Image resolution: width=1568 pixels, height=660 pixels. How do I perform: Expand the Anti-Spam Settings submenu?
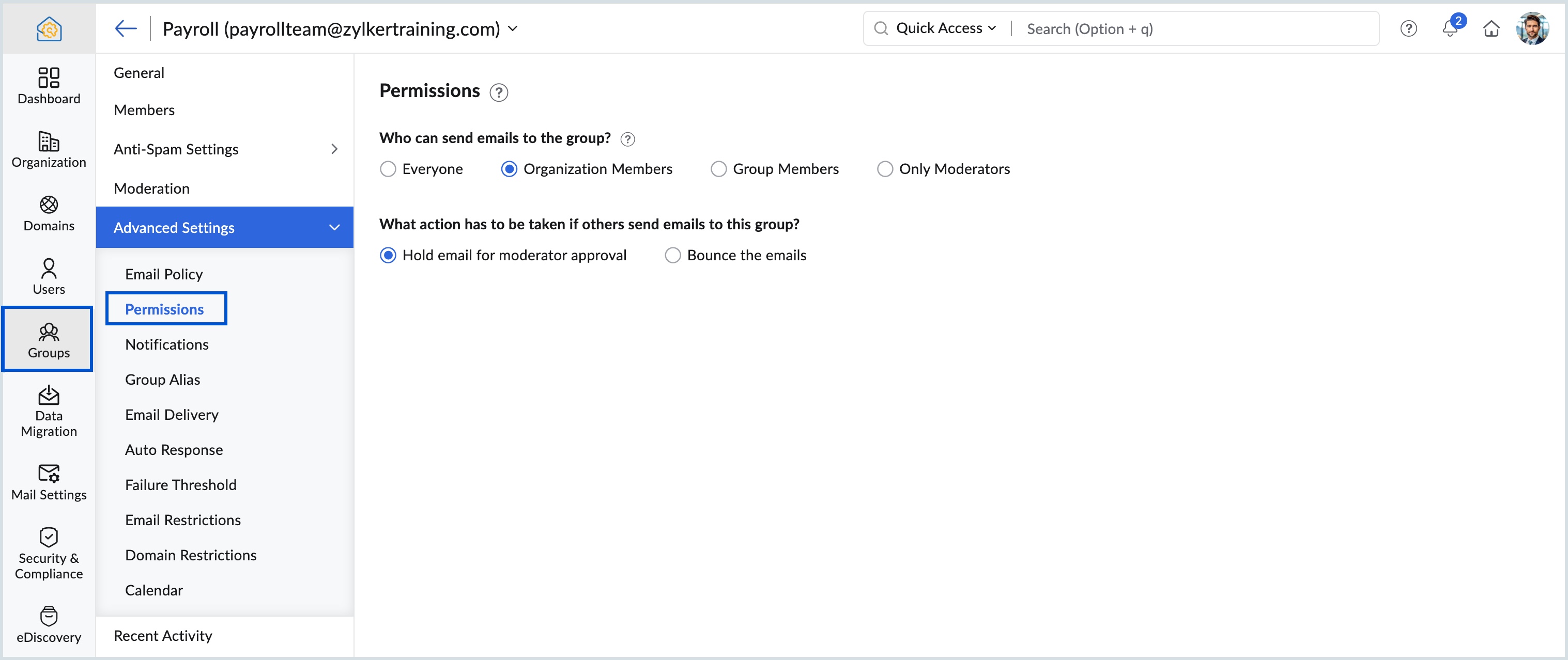click(x=333, y=148)
